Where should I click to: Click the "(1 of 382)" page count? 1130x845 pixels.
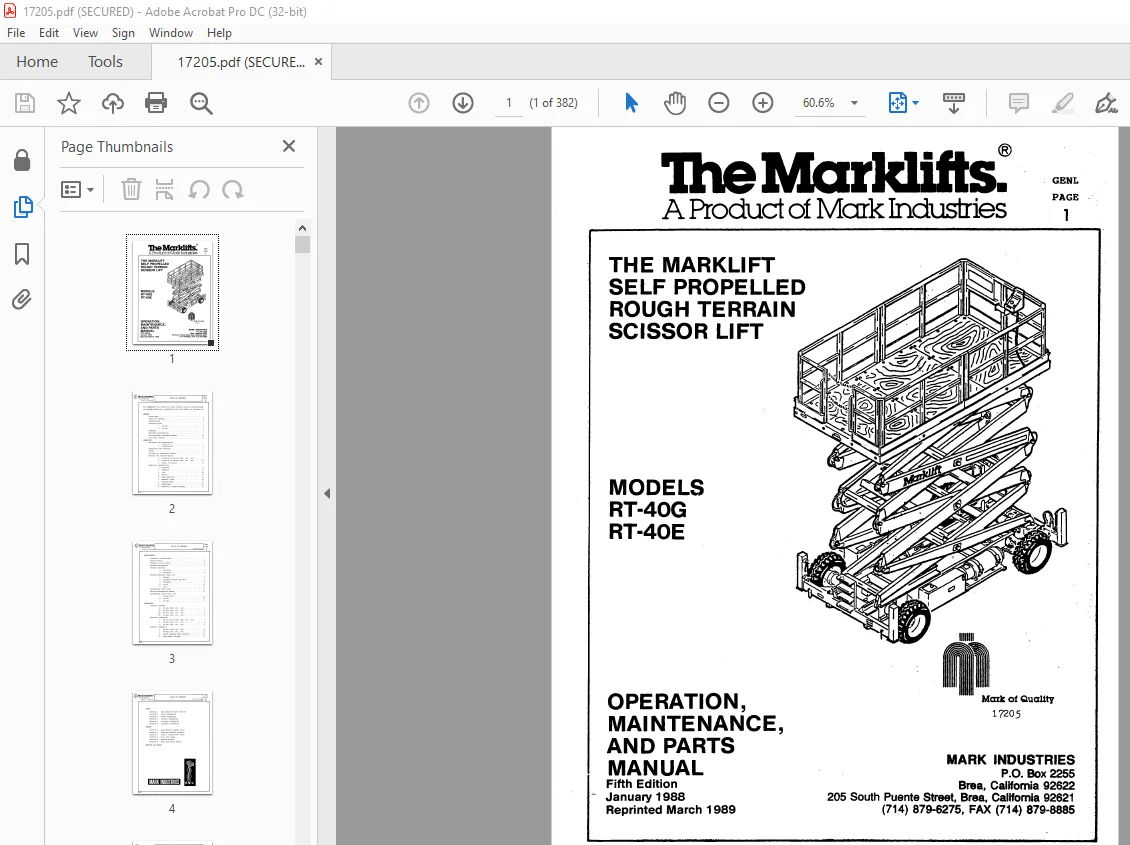point(553,103)
